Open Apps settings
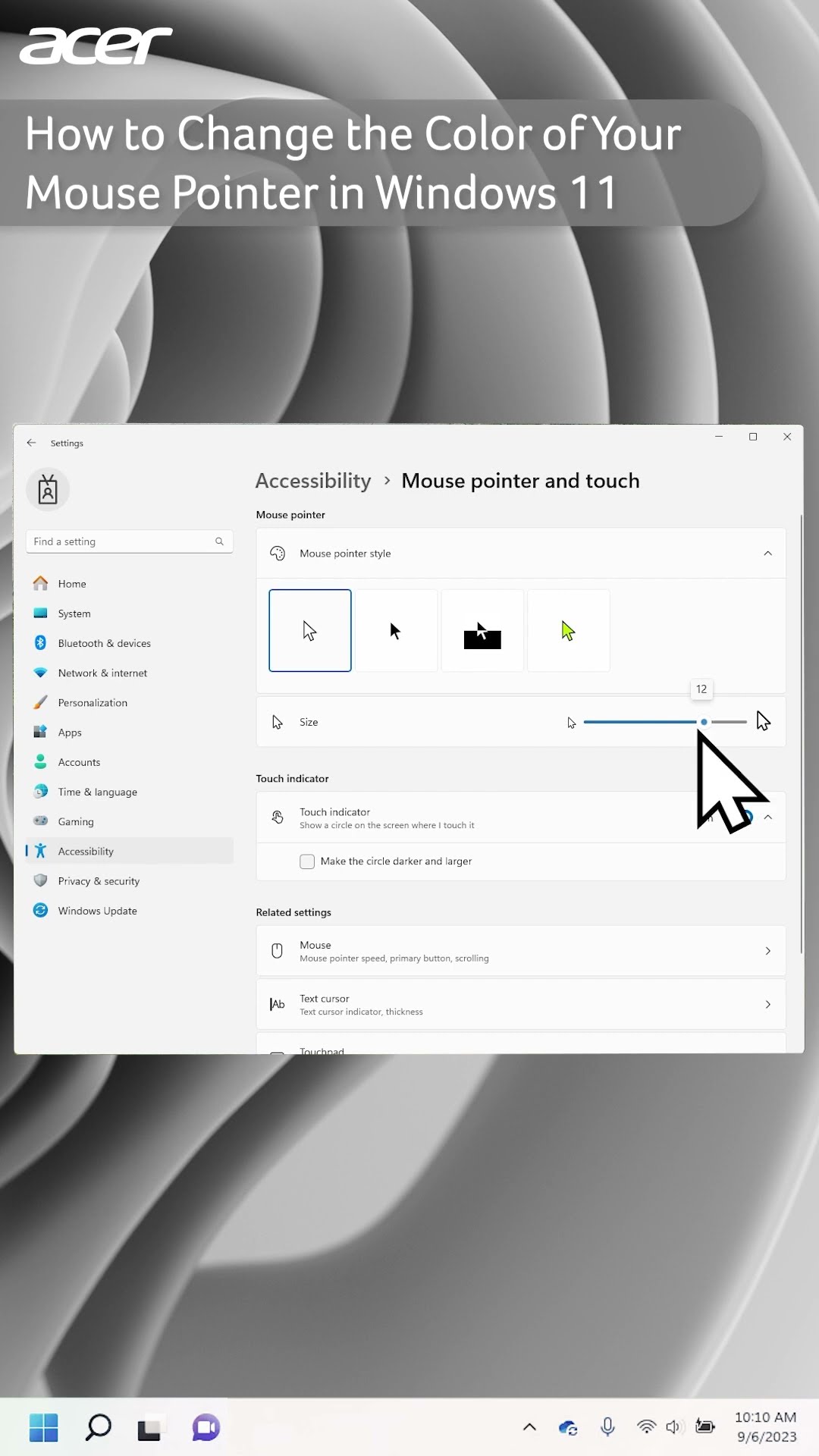The image size is (819, 1456). coord(130,733)
